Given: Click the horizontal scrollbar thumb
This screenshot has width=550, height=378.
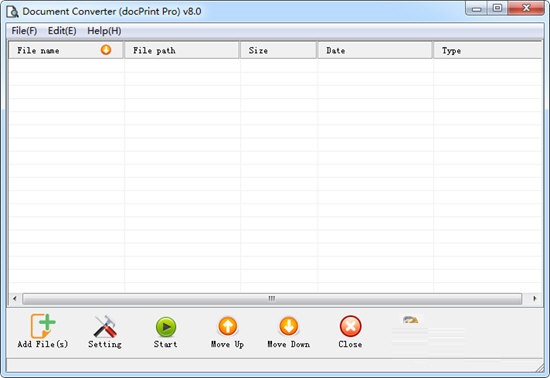Looking at the screenshot, I should coord(272,299).
